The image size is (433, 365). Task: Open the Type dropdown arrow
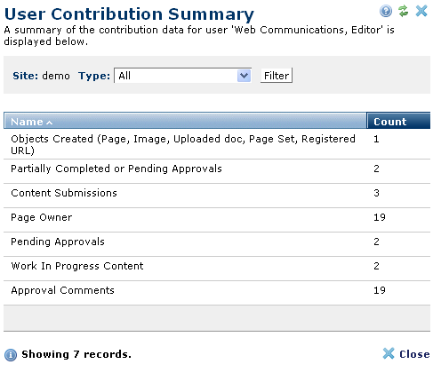tap(244, 76)
